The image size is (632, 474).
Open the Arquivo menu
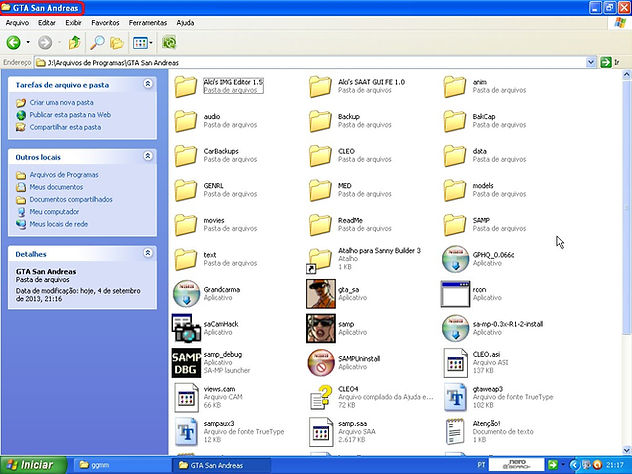click(x=17, y=23)
